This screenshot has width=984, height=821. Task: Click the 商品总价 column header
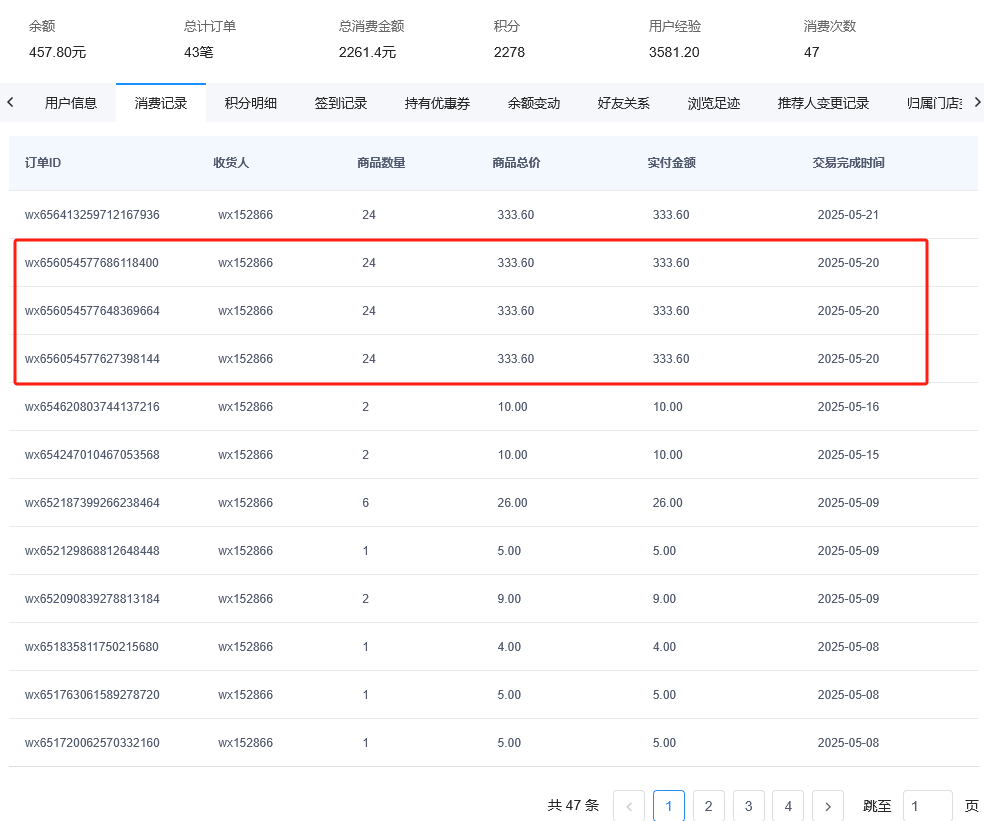click(516, 163)
